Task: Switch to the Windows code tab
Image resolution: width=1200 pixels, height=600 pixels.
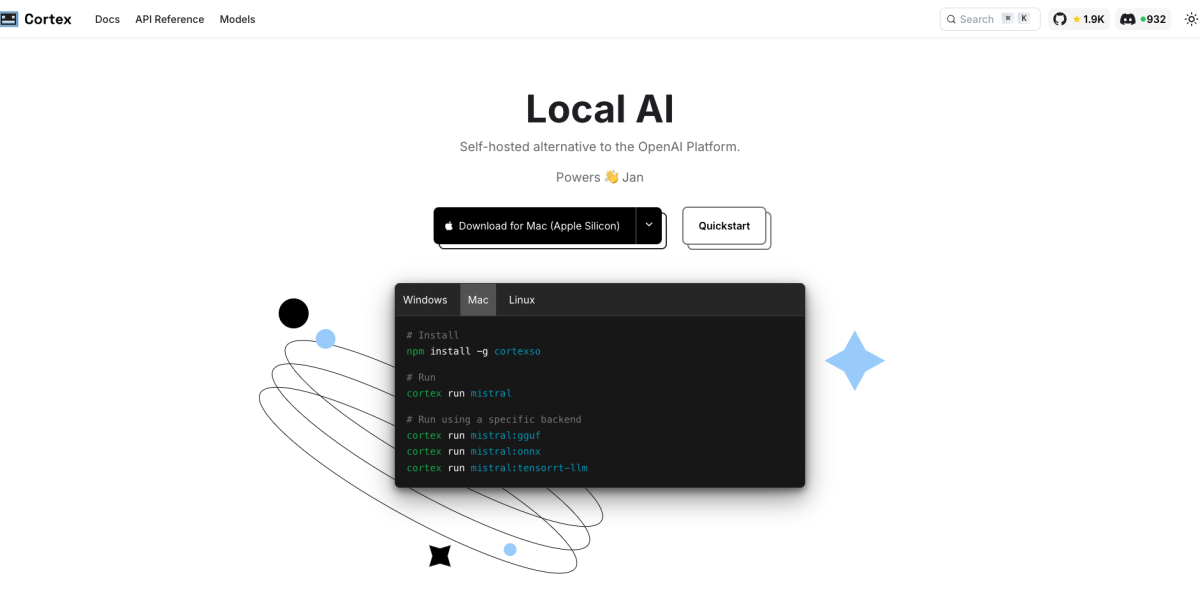Action: [425, 300]
